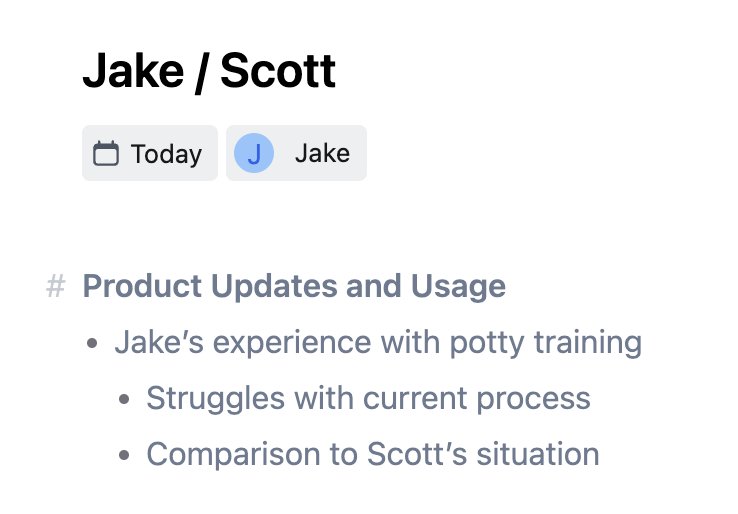Open the Today date label

click(x=166, y=154)
